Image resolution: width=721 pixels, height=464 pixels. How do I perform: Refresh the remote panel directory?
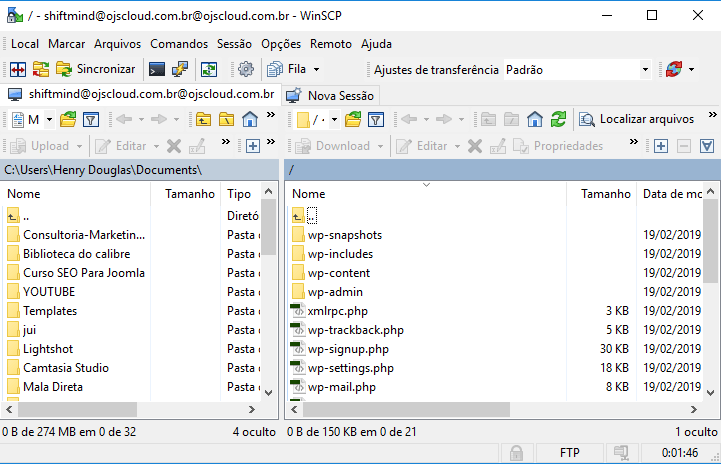(x=558, y=119)
